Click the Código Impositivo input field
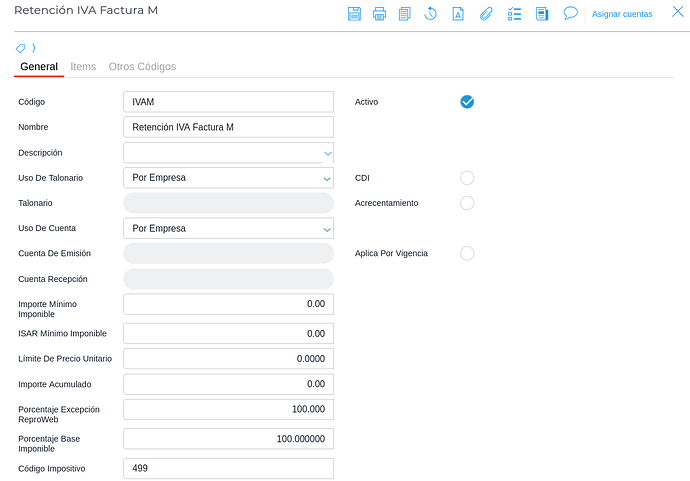 [x=228, y=469]
